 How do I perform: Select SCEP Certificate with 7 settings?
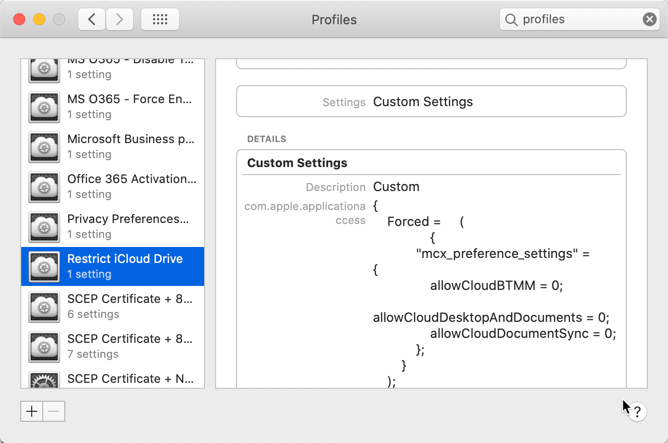point(130,346)
